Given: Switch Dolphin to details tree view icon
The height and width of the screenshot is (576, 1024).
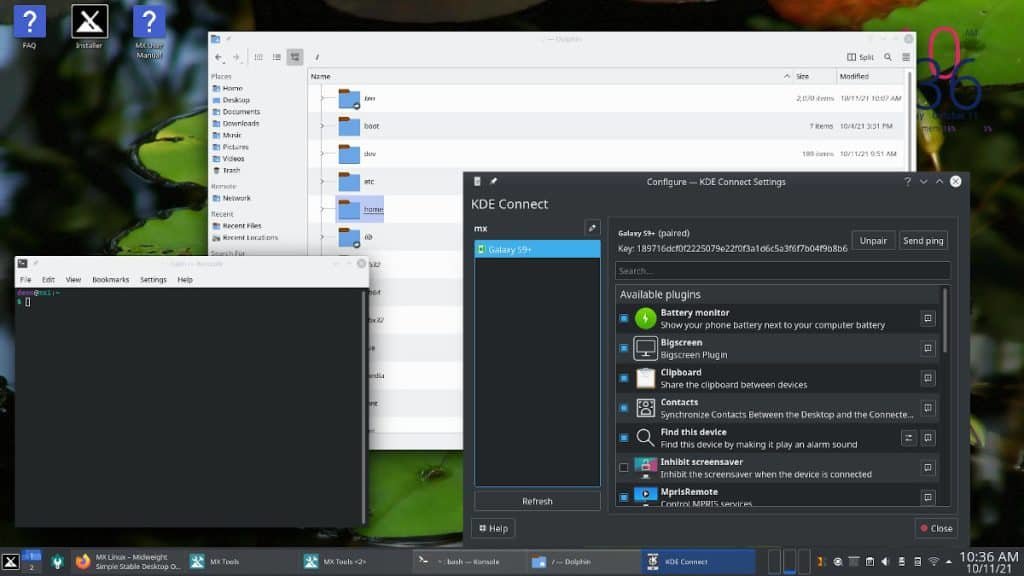Looking at the screenshot, I should [295, 57].
